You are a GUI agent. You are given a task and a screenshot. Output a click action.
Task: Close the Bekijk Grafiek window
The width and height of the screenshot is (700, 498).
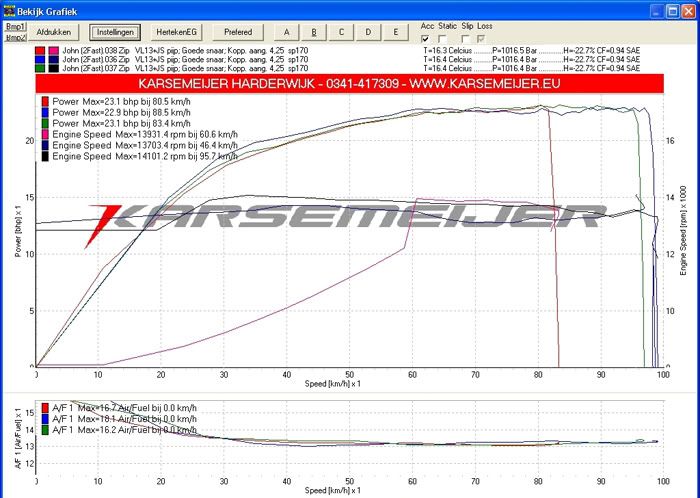coord(689,11)
